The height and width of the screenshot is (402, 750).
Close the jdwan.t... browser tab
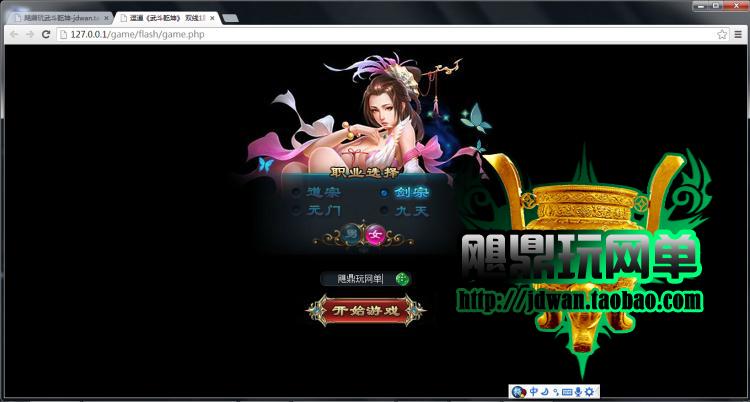click(x=106, y=18)
